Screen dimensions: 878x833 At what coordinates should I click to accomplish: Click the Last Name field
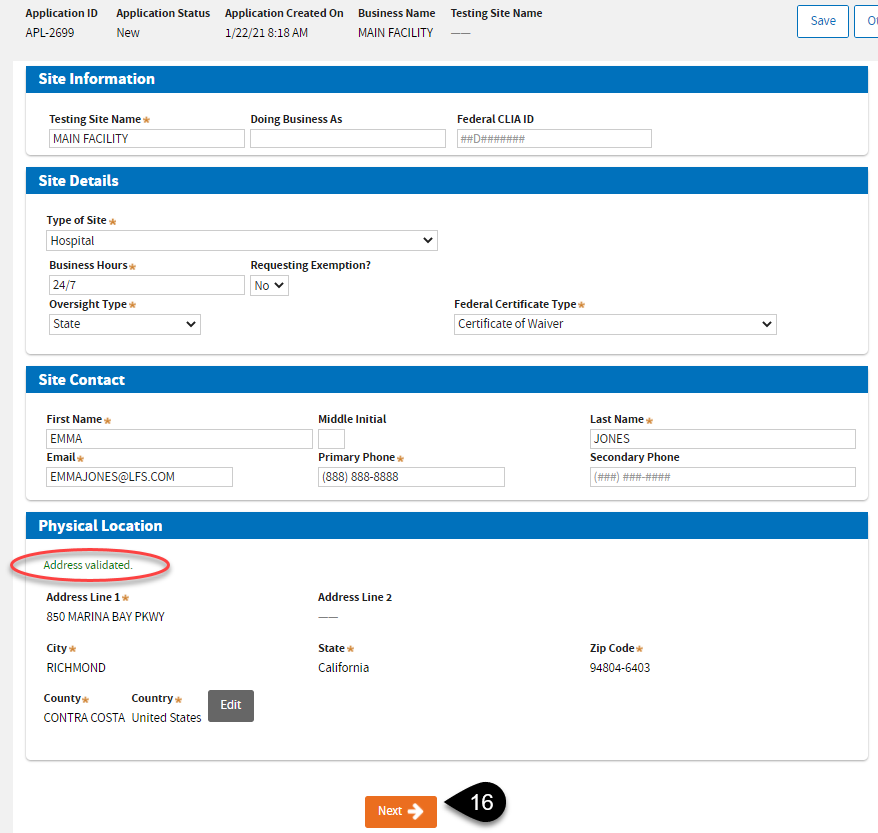722,439
